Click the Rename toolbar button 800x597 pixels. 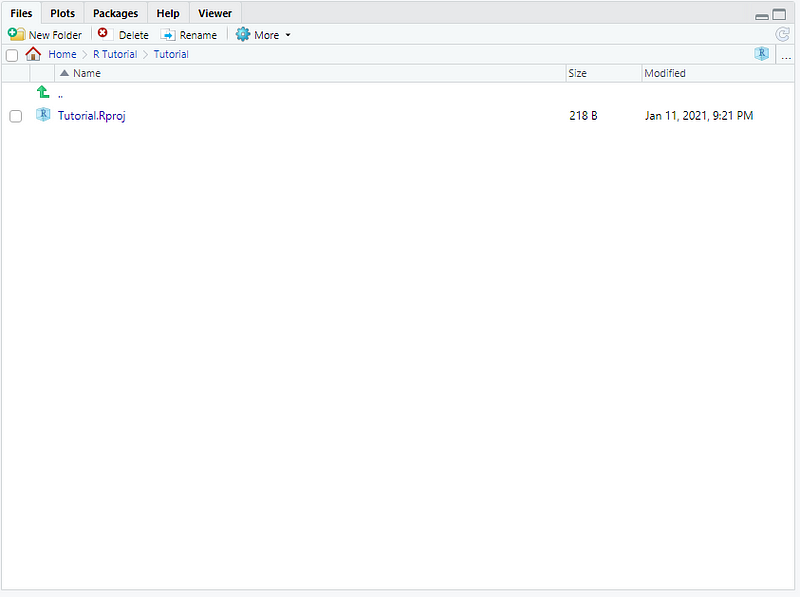(x=189, y=35)
